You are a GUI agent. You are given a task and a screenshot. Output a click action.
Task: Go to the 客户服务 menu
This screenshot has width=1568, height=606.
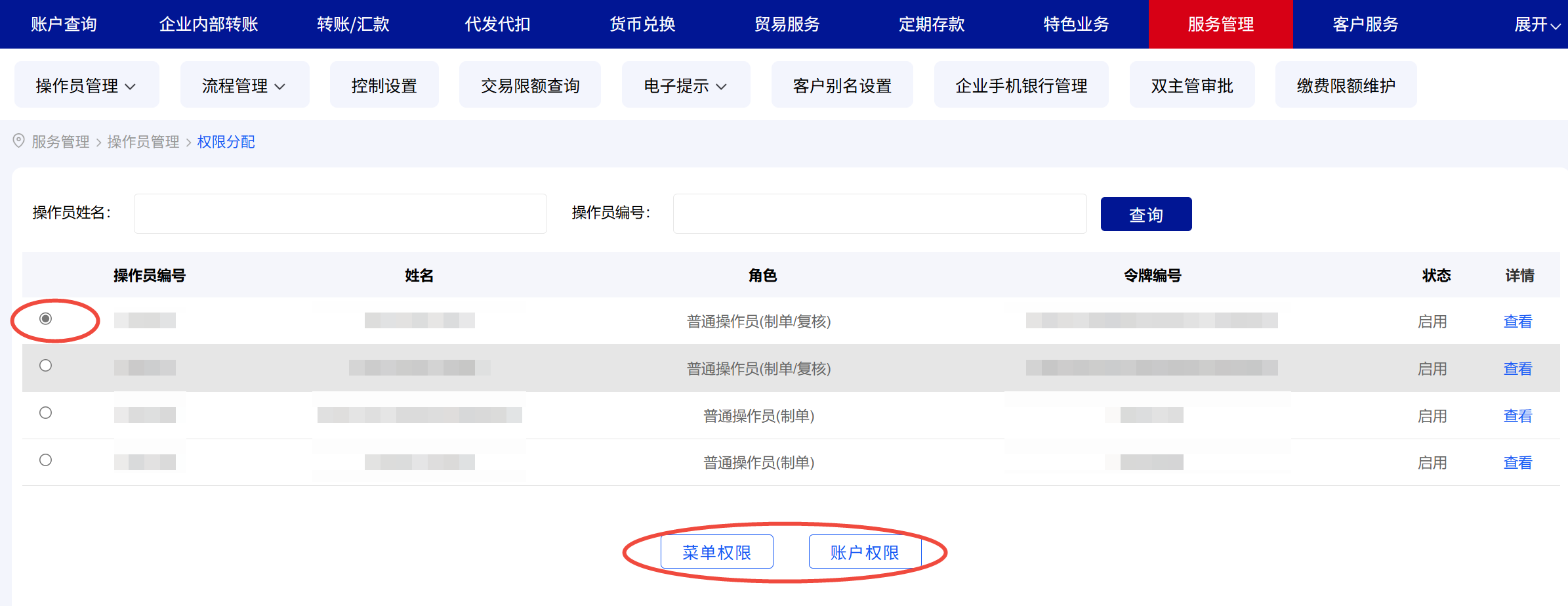[x=1365, y=24]
